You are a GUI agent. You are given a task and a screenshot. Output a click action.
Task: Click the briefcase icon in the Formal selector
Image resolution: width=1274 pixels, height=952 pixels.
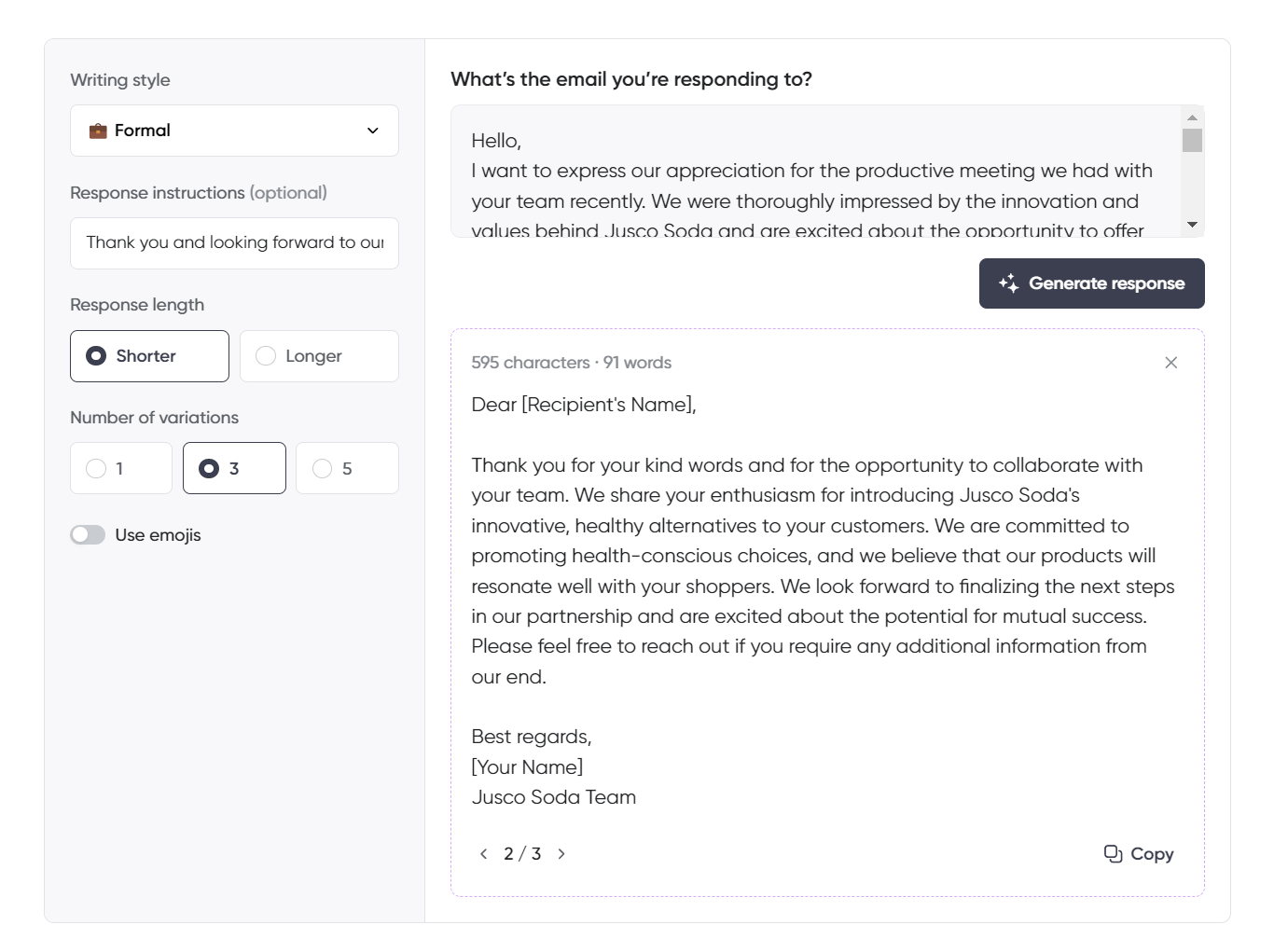(x=100, y=131)
